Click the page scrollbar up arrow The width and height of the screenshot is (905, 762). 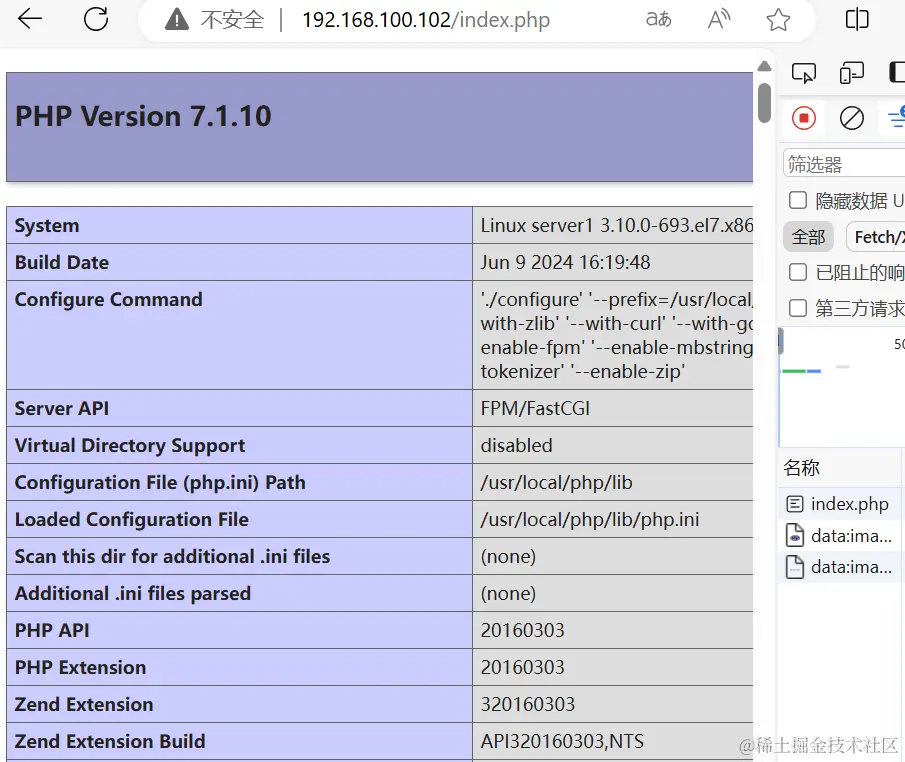point(764,66)
